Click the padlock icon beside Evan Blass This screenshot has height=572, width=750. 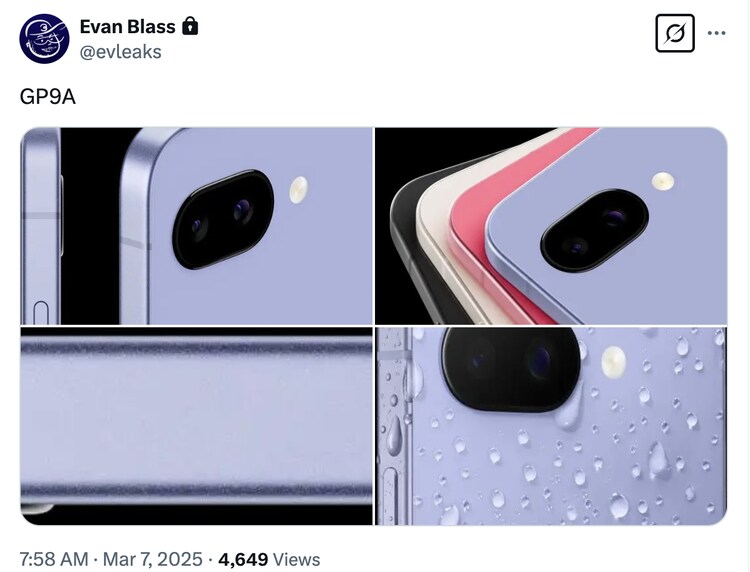[x=190, y=26]
